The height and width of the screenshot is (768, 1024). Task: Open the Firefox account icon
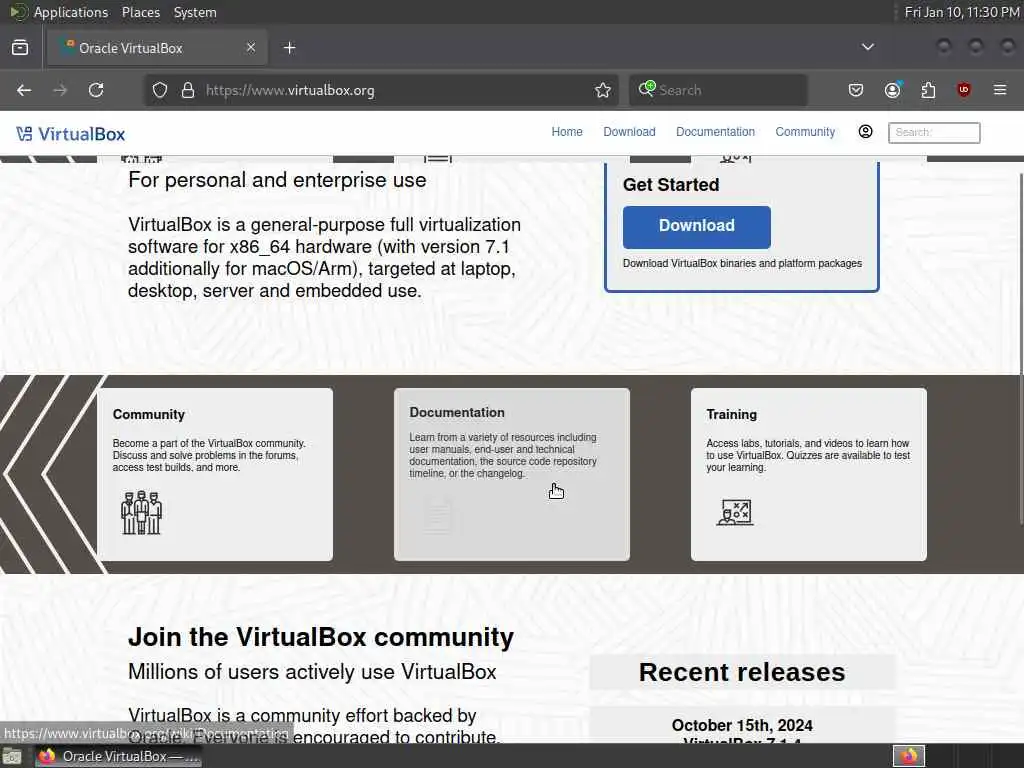[x=892, y=90]
